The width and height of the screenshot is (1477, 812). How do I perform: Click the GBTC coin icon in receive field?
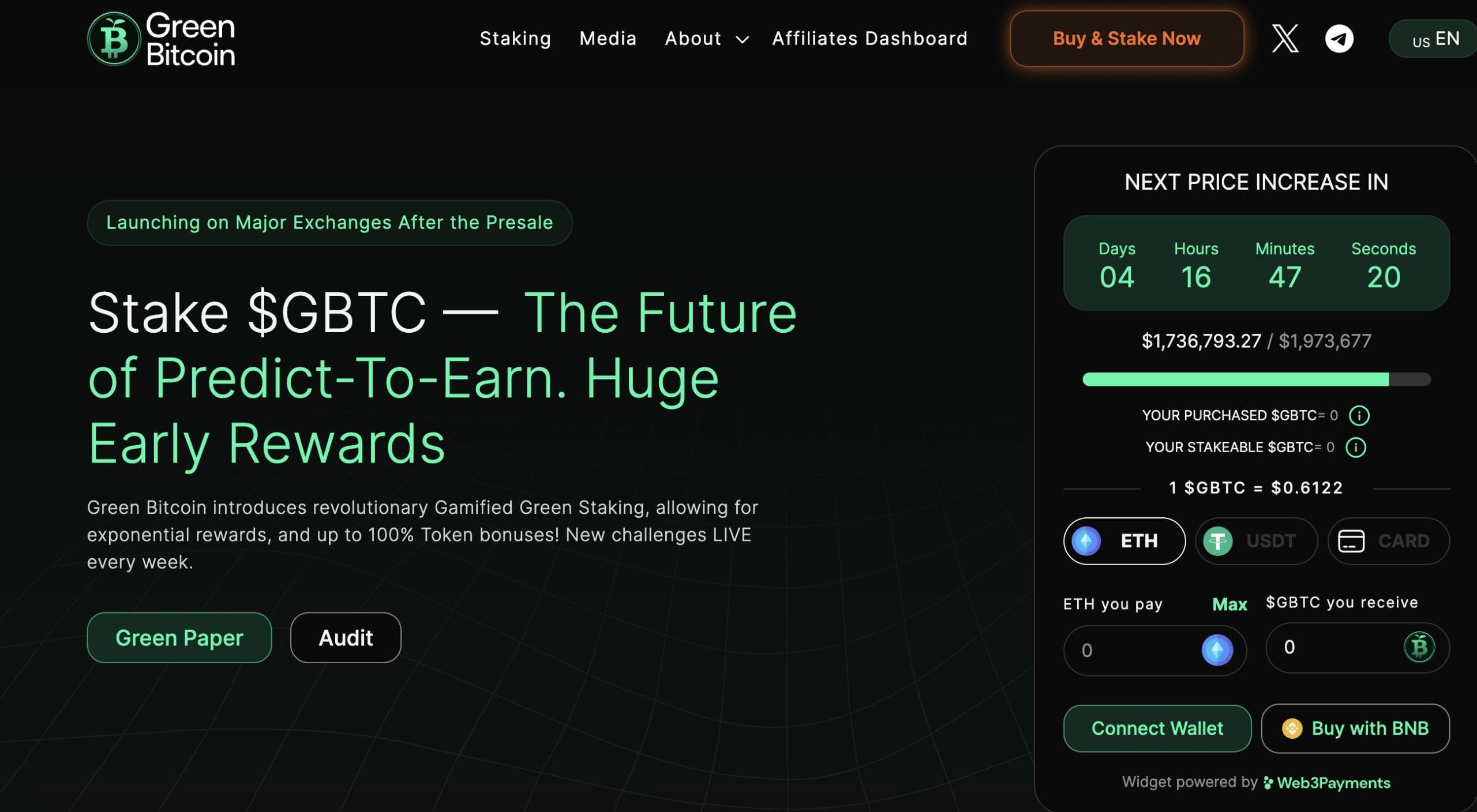coord(1419,647)
